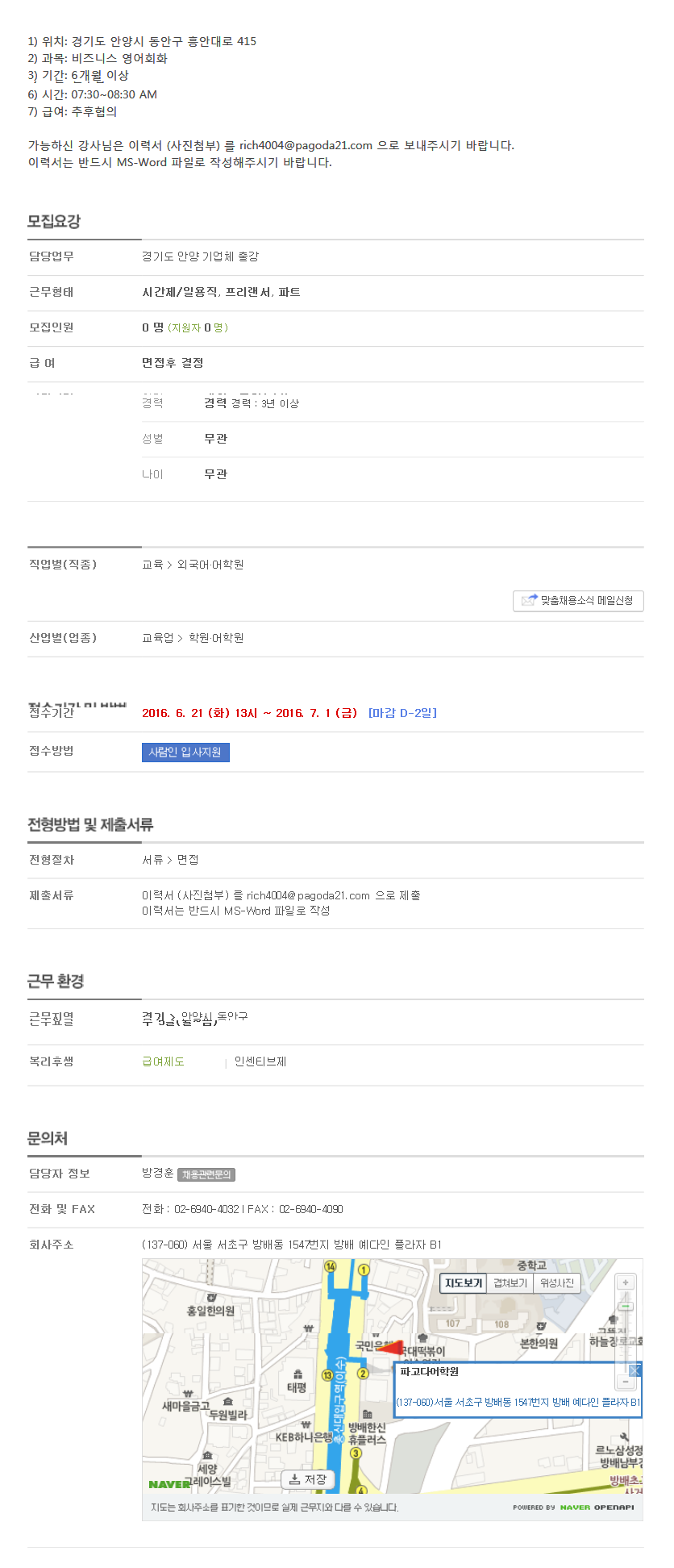This screenshot has height=1568, width=674.
Task: Switch map to 지도보기 view
Action: click(x=464, y=1283)
